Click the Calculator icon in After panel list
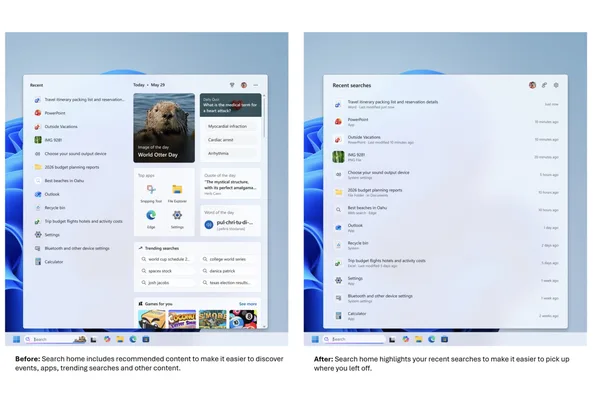This screenshot has height=400, width=600. [338, 316]
